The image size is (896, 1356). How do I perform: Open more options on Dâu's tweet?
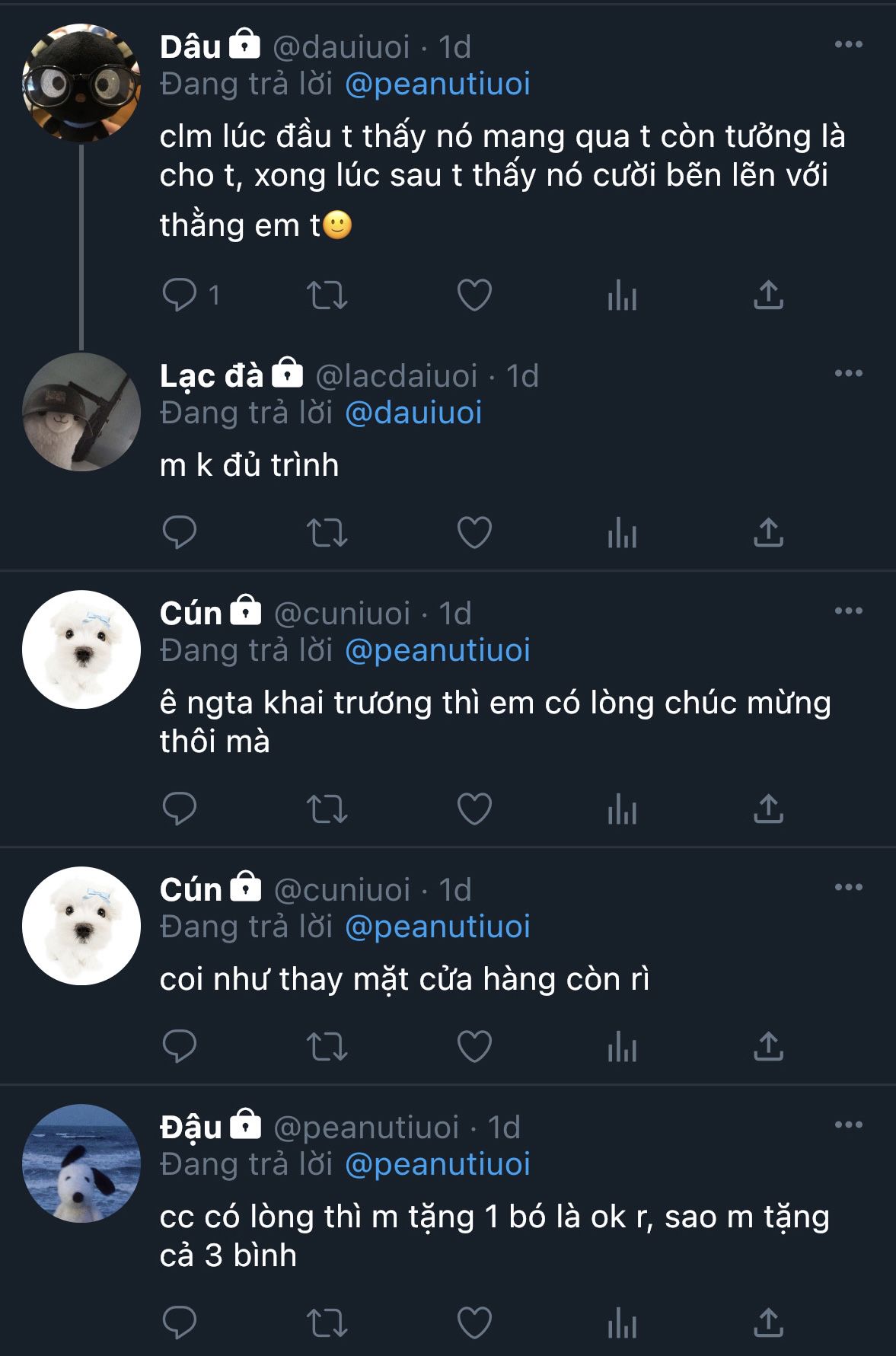pyautogui.click(x=848, y=45)
